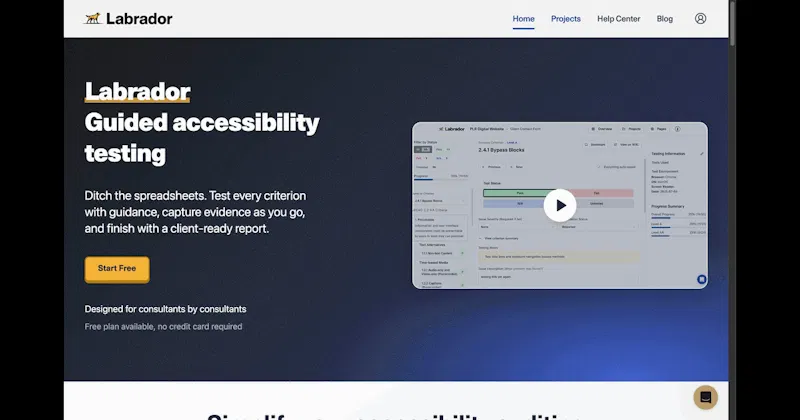The image size is (800, 420).
Task: Click the Labrador dog logo icon
Action: pyautogui.click(x=92, y=19)
